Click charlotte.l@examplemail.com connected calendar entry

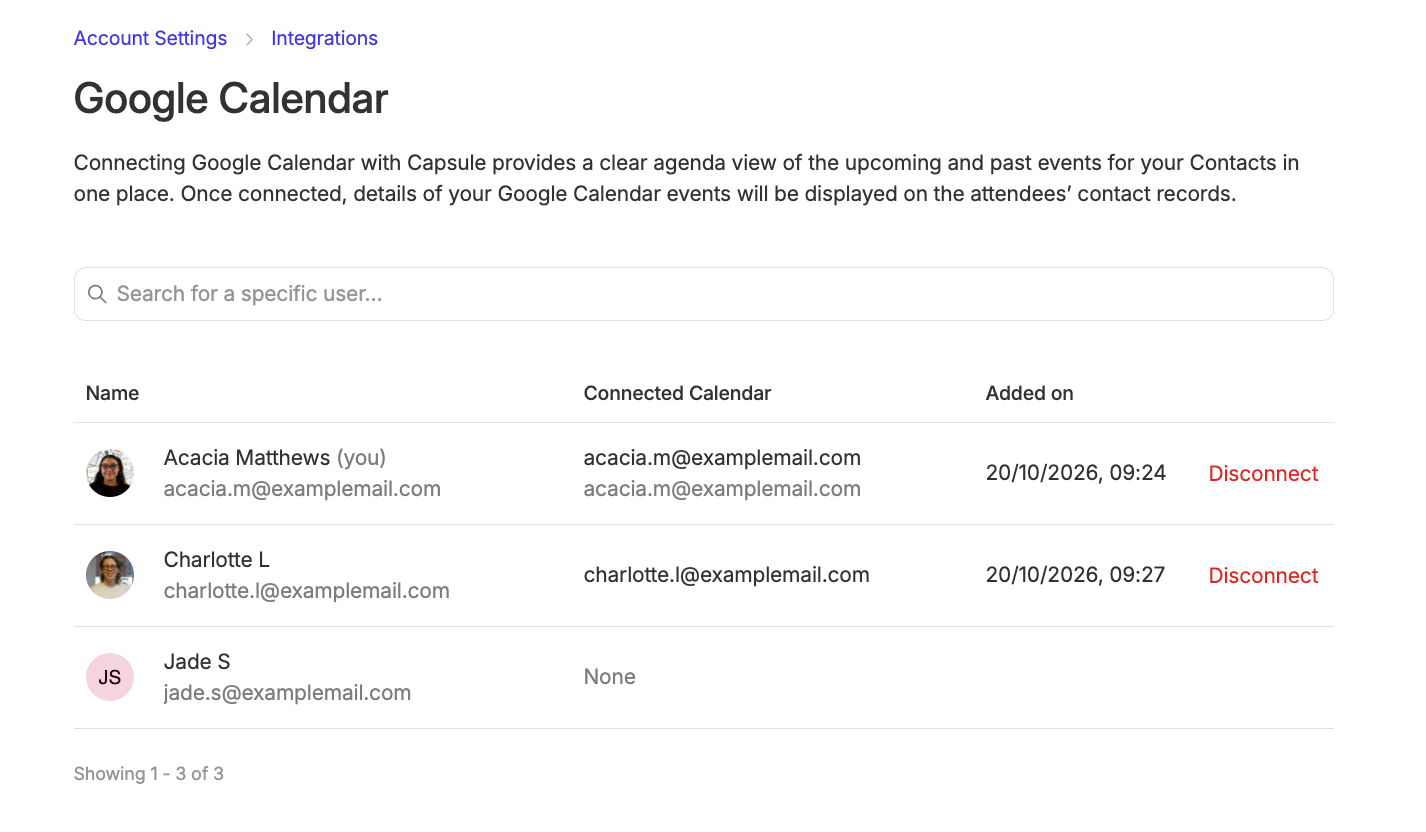click(726, 575)
